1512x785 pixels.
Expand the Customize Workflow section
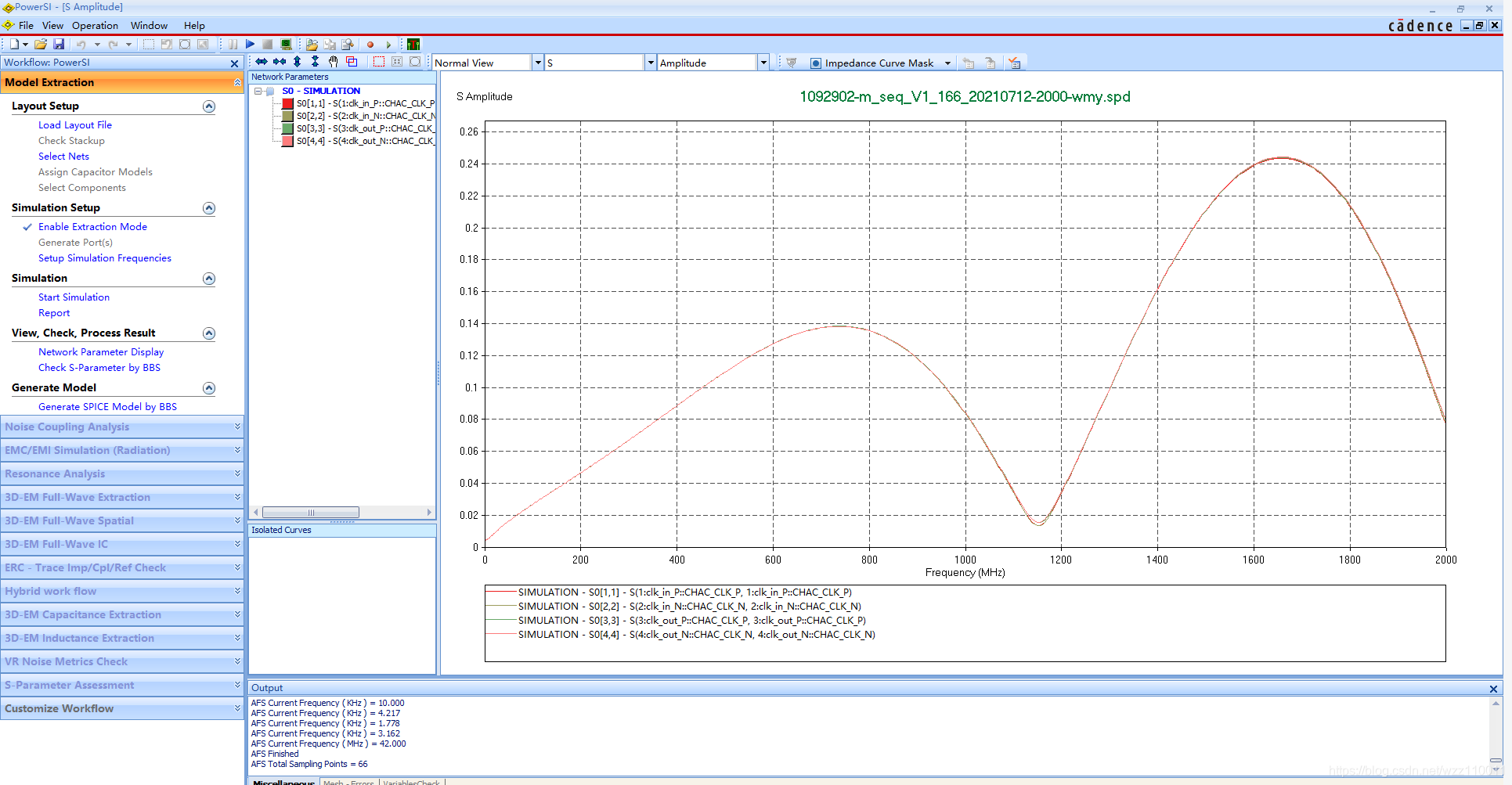(122, 709)
